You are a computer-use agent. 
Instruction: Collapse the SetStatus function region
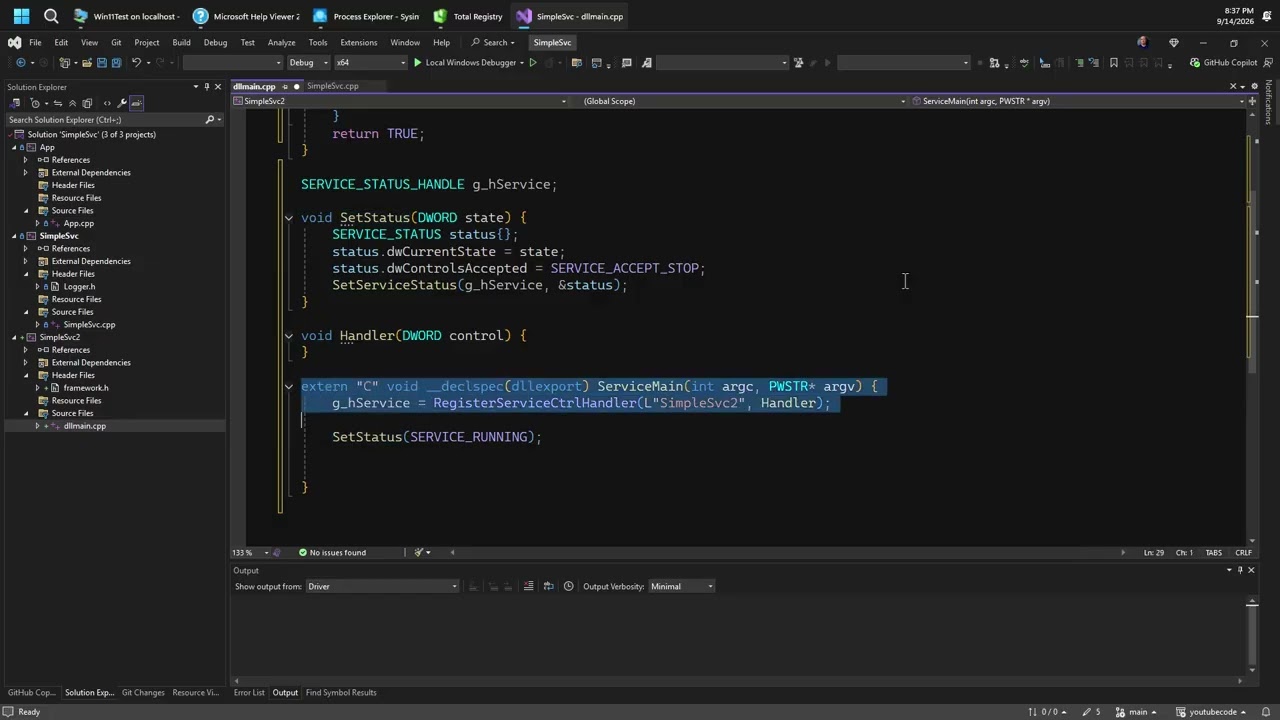point(289,218)
